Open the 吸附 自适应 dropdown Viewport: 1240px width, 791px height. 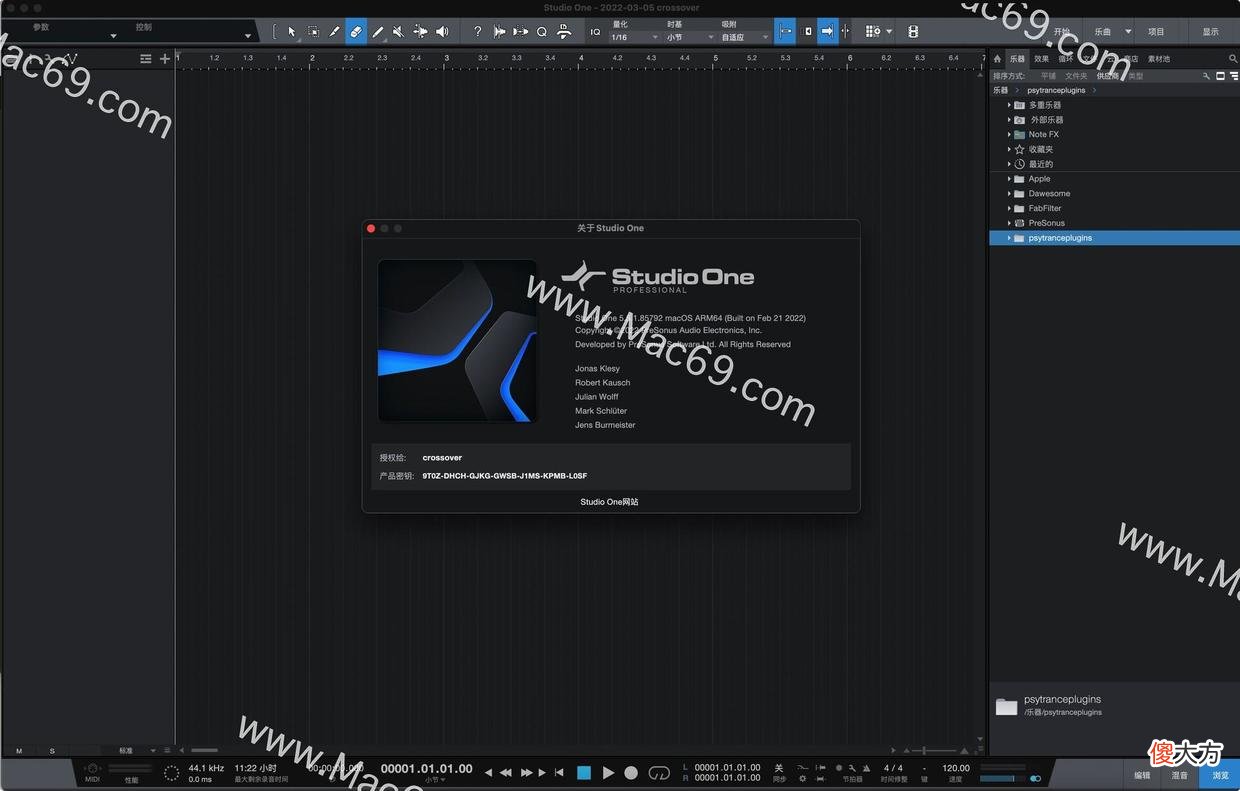click(745, 37)
